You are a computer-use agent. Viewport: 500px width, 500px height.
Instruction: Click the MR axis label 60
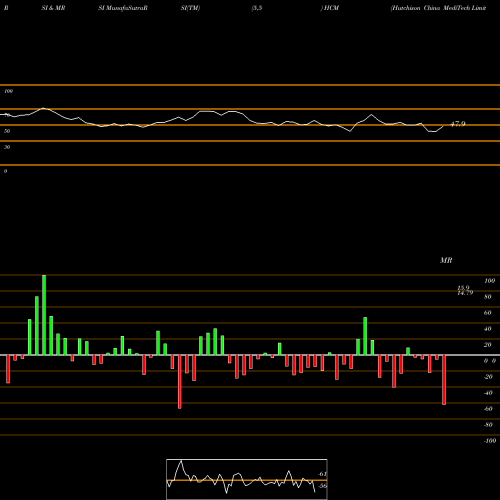click(488, 313)
